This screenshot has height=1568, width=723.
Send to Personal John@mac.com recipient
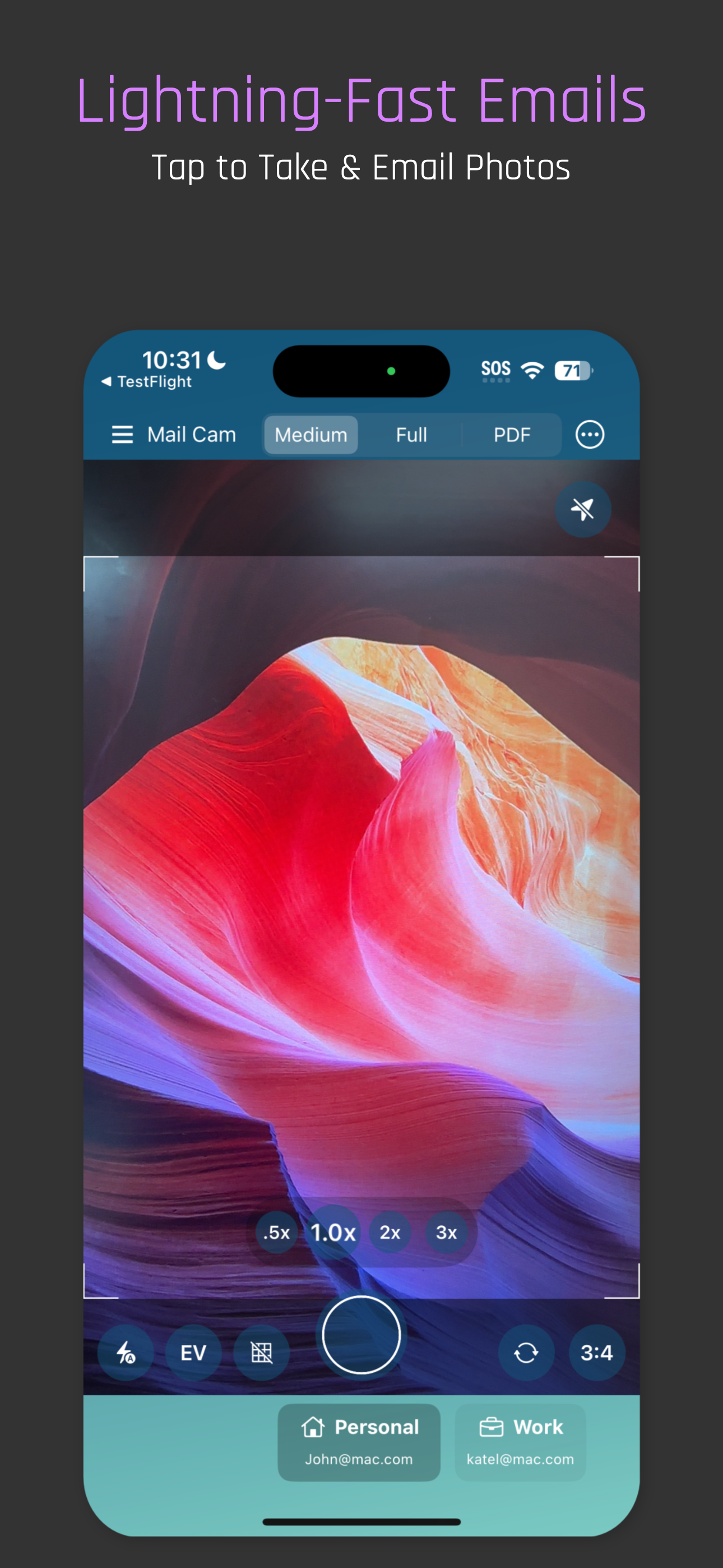tap(359, 1442)
